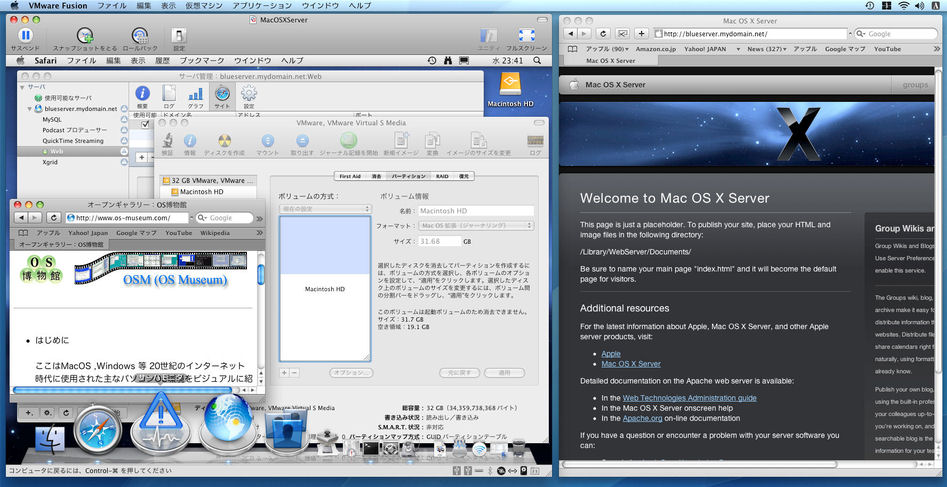Select MySQL service in Server Admin sidebar

tap(52, 119)
